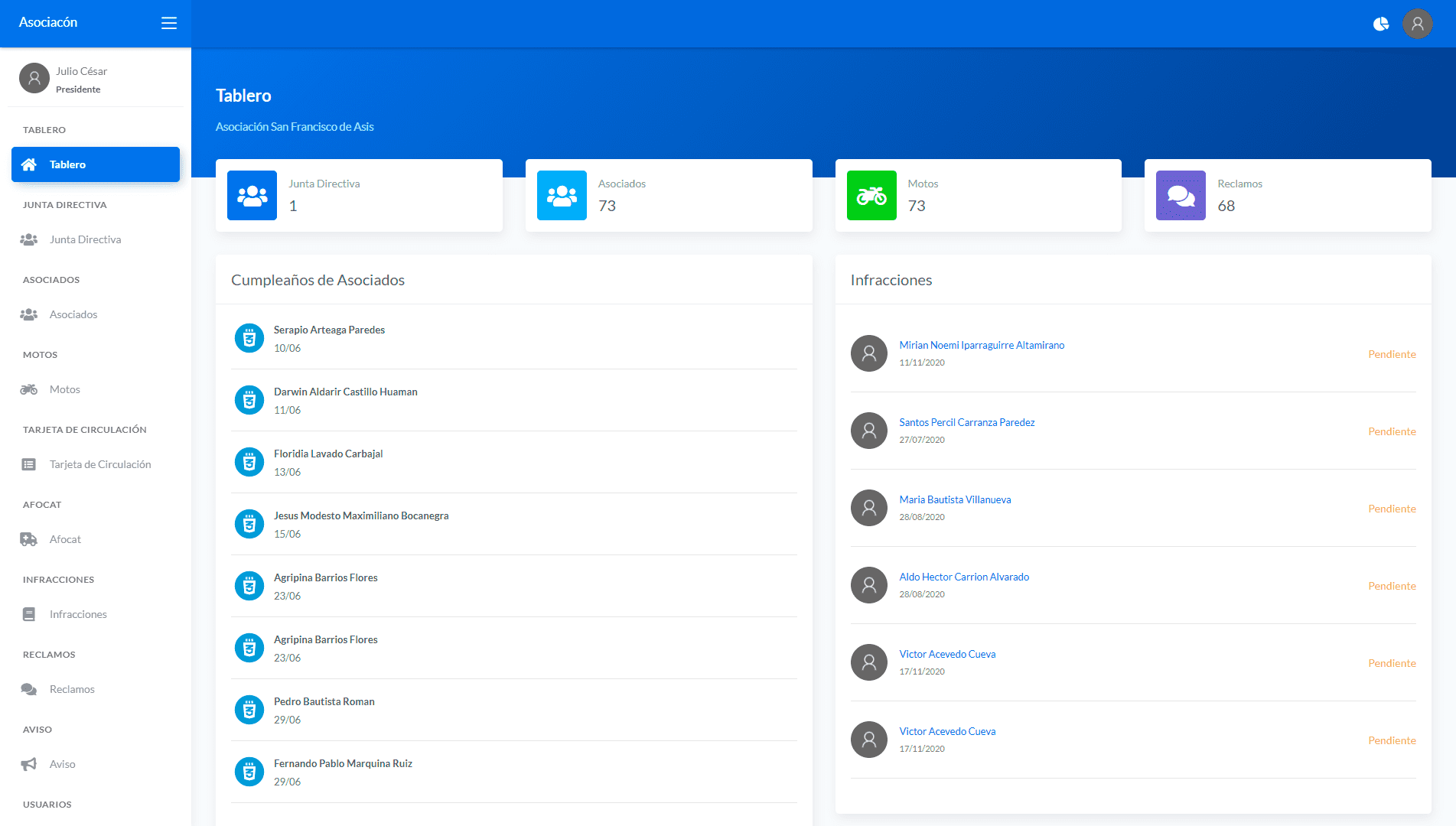Select Tablero in the sidebar
This screenshot has width=1456, height=826.
pyautogui.click(x=96, y=164)
